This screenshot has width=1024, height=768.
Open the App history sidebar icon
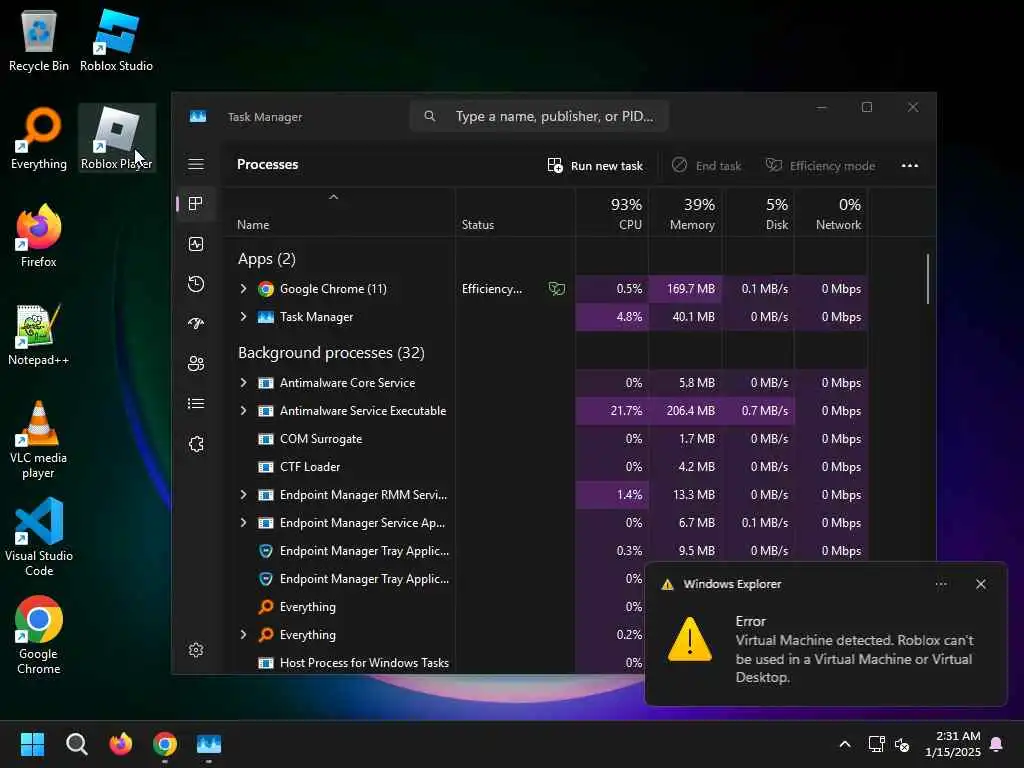196,284
